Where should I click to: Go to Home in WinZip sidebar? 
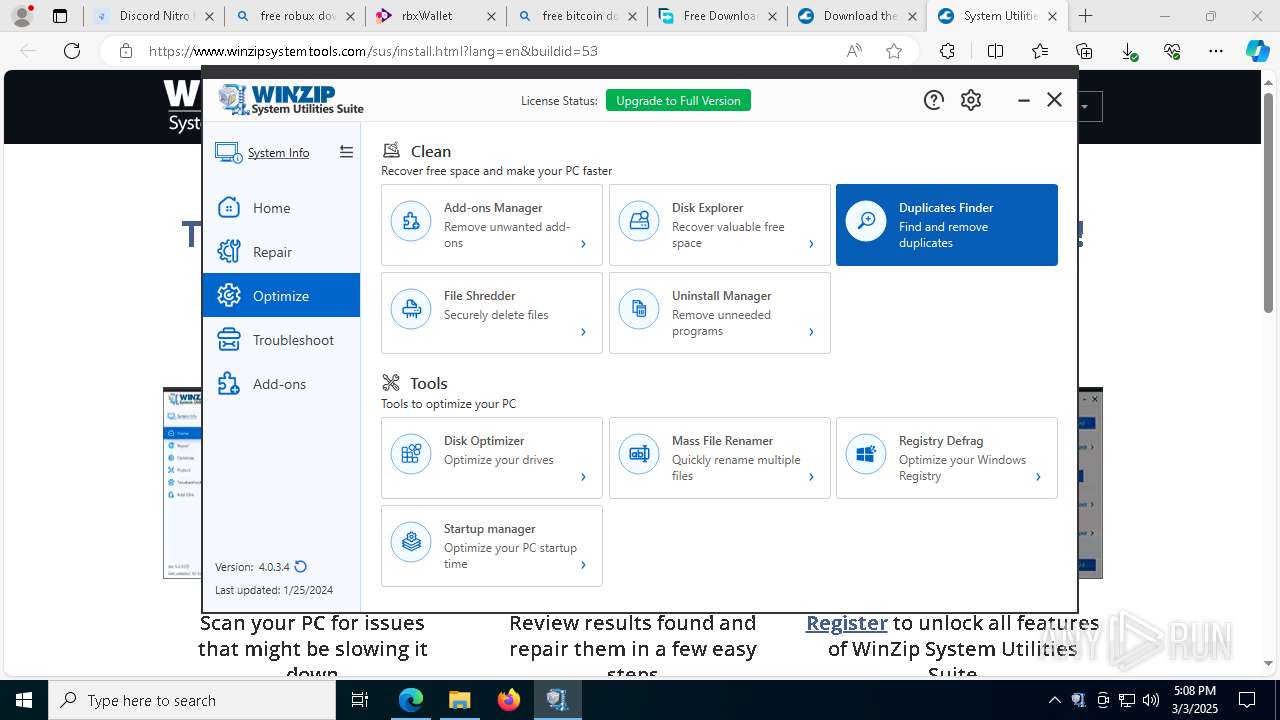281,208
